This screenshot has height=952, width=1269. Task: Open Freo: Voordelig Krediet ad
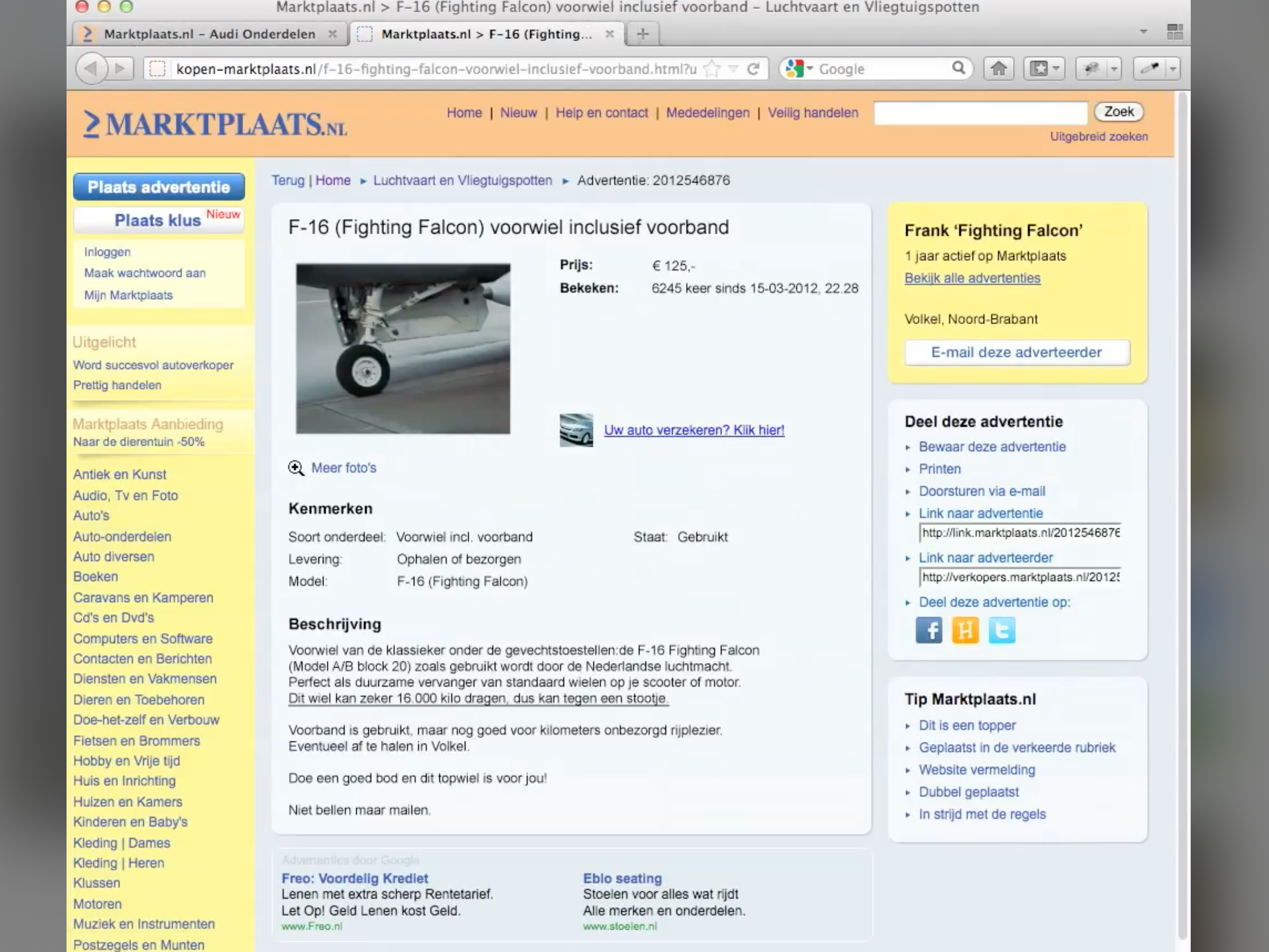click(x=355, y=879)
